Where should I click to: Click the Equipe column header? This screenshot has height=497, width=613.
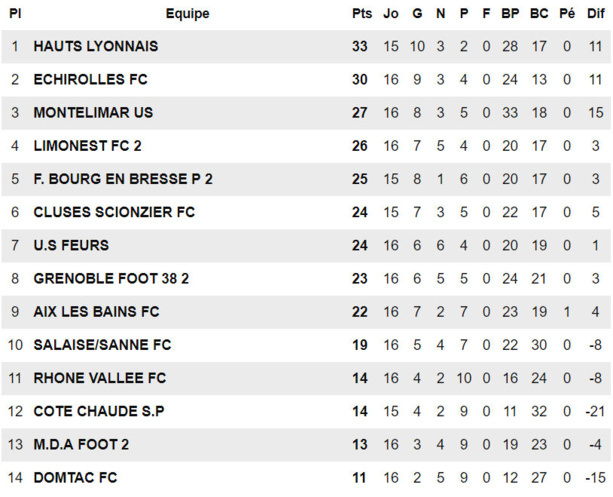click(187, 13)
